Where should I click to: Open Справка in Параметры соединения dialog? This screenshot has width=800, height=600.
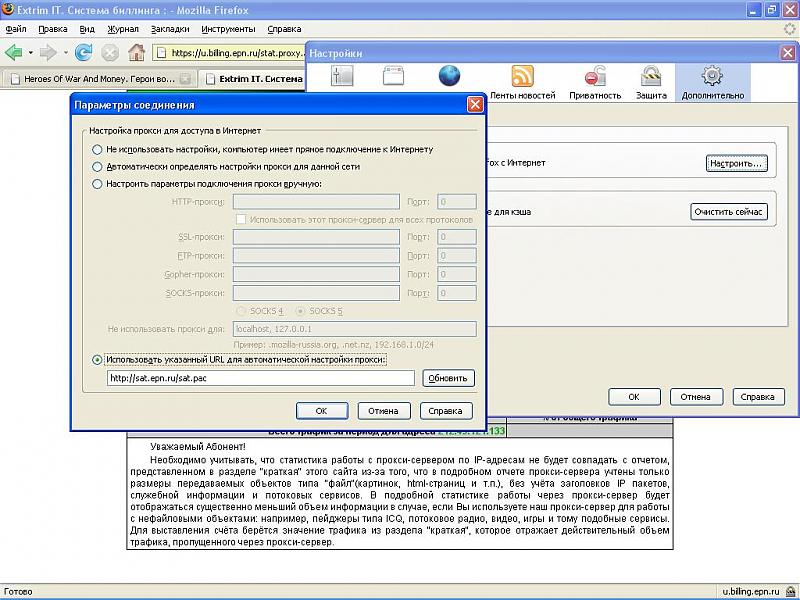point(446,411)
